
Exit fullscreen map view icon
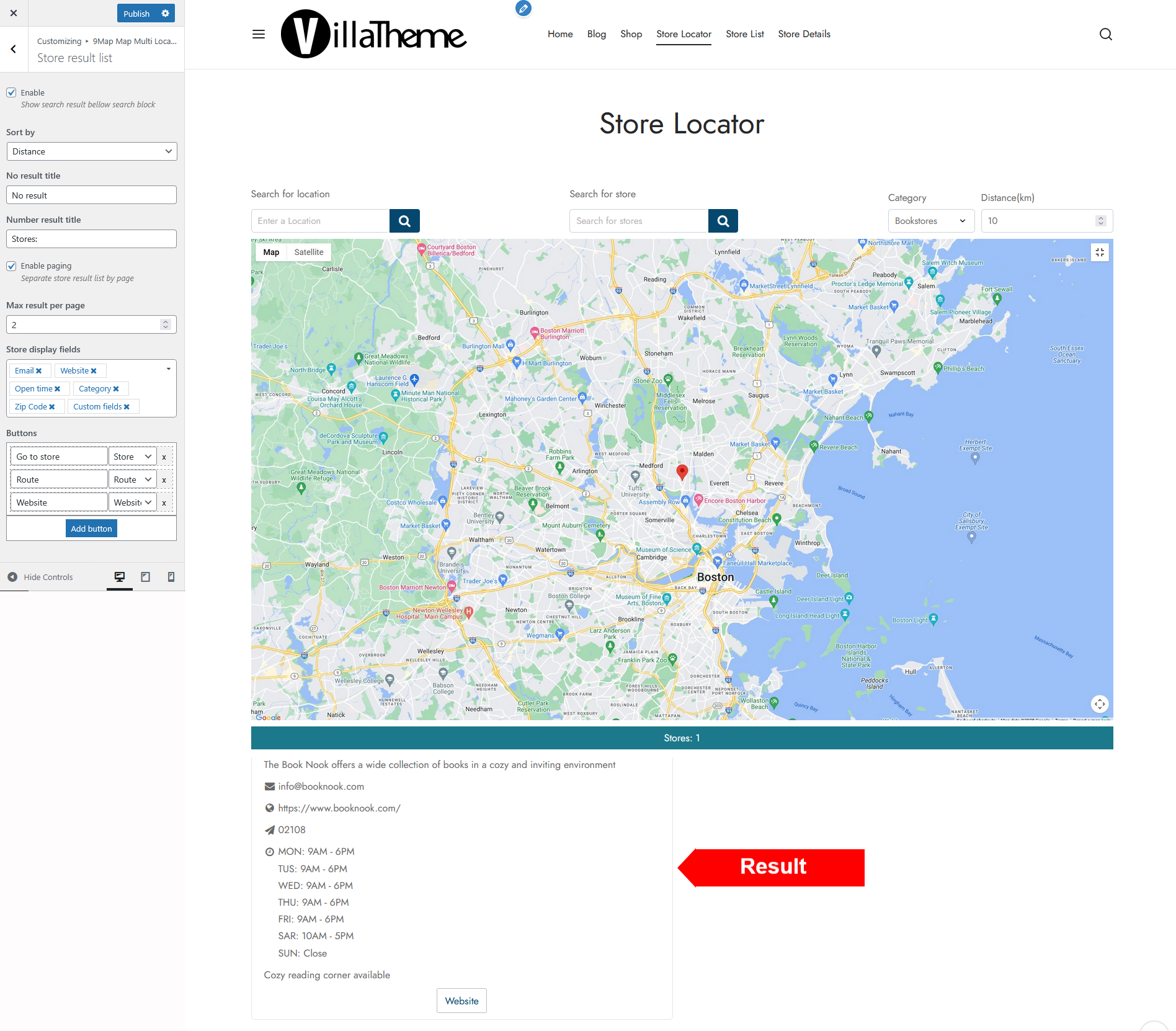[x=1100, y=252]
